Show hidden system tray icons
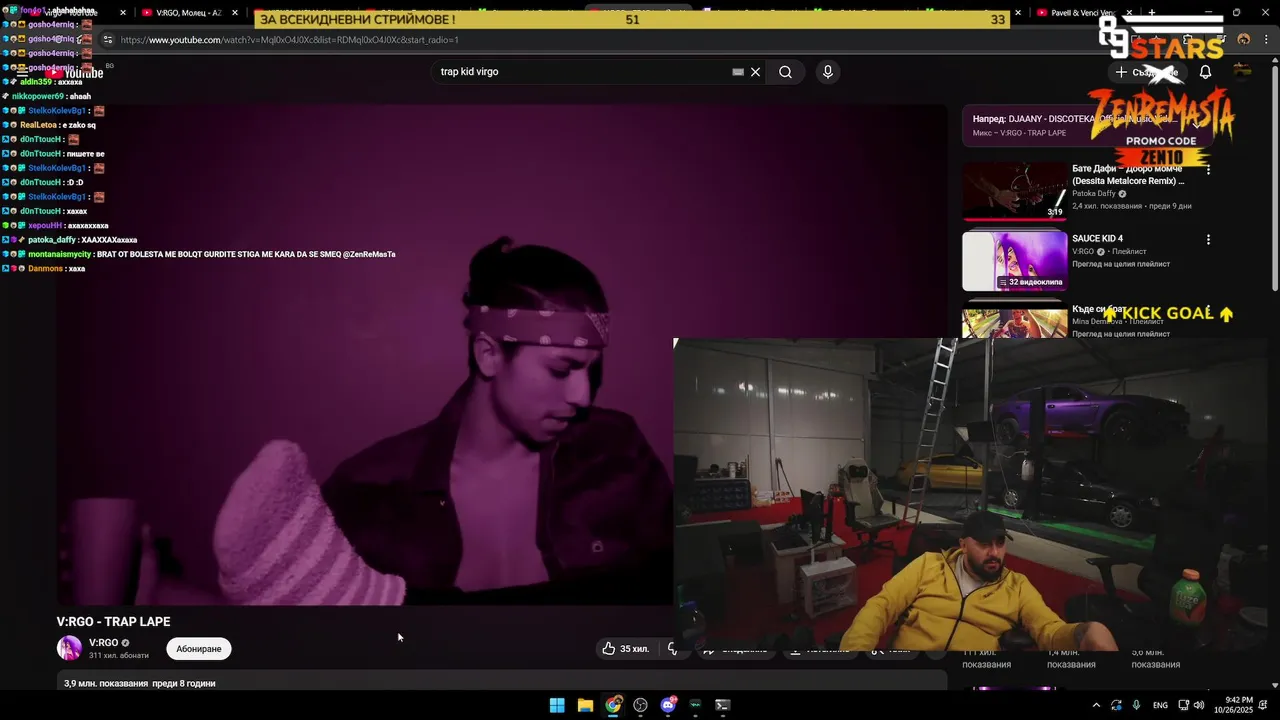1280x720 pixels. click(1096, 705)
